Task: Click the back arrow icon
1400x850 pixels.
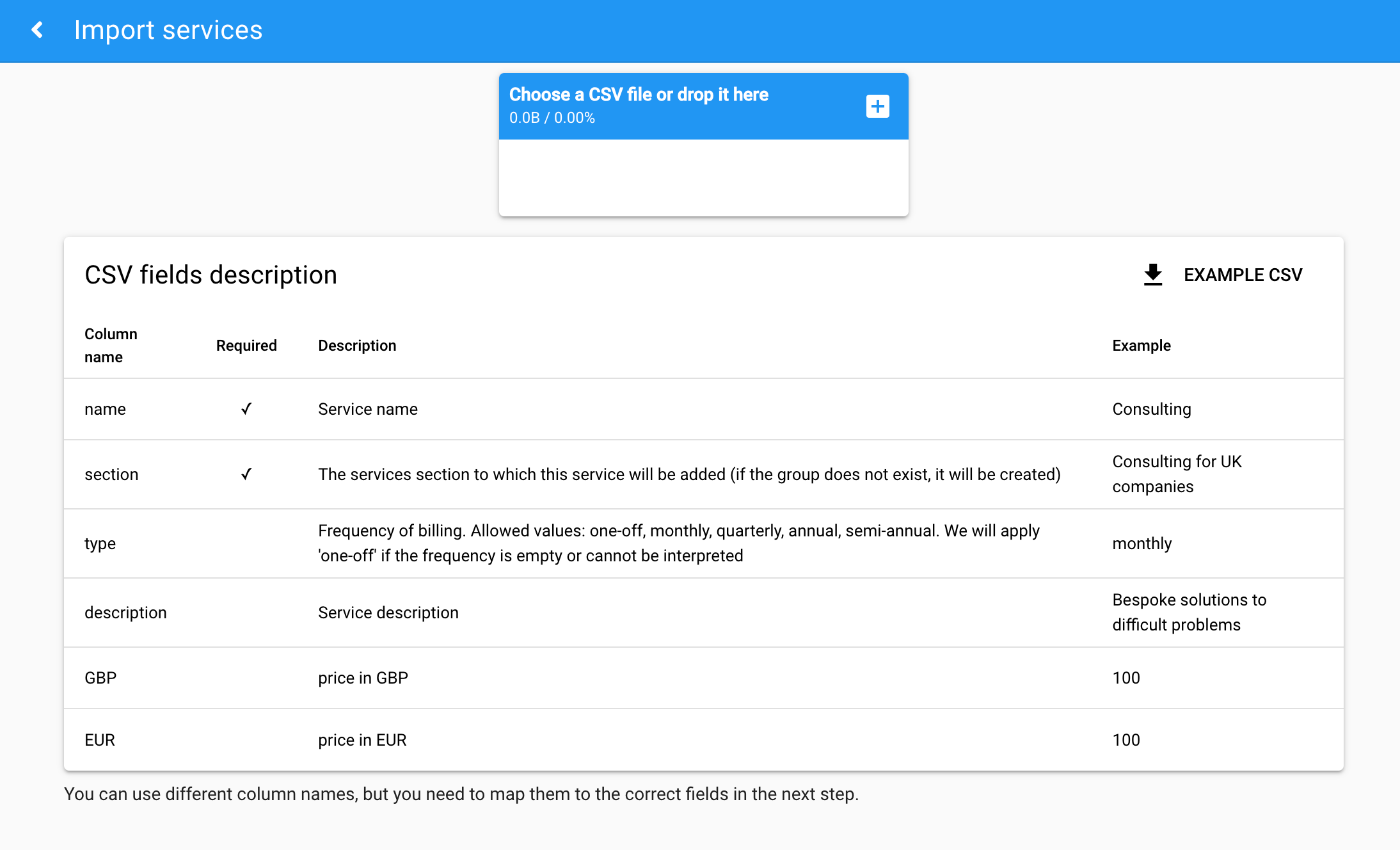Action: click(38, 30)
